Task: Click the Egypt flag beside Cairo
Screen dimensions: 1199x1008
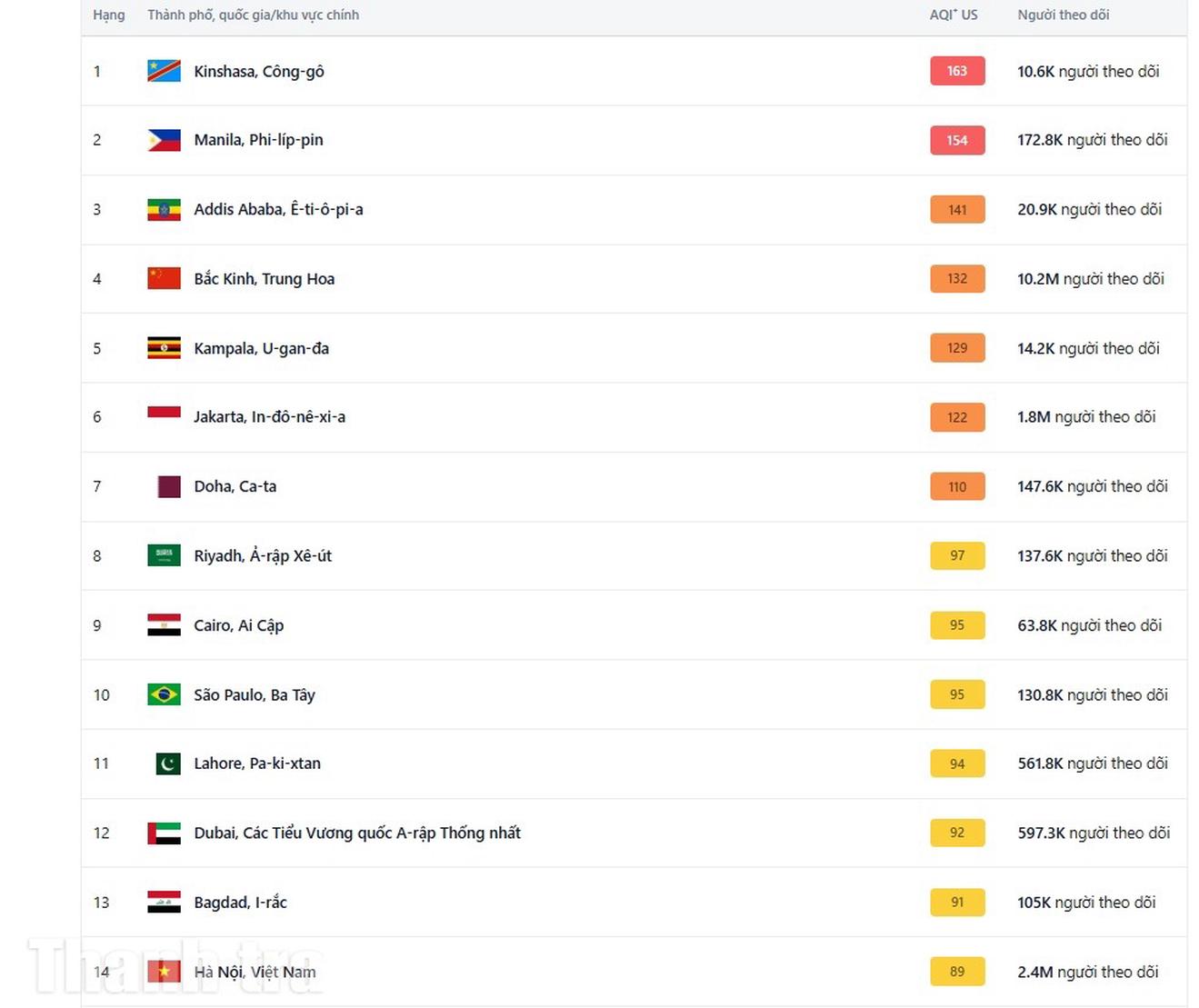Action: (x=164, y=625)
